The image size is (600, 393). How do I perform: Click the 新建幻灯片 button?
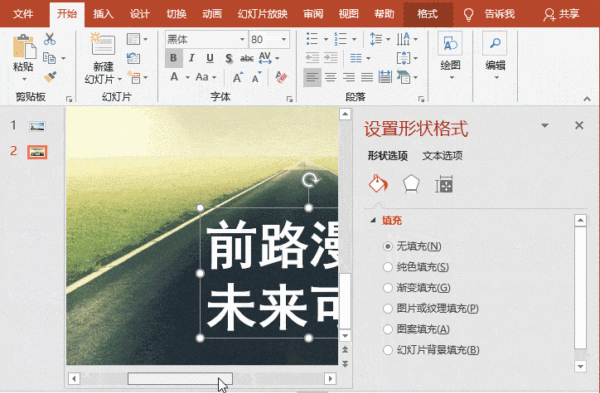[103, 58]
